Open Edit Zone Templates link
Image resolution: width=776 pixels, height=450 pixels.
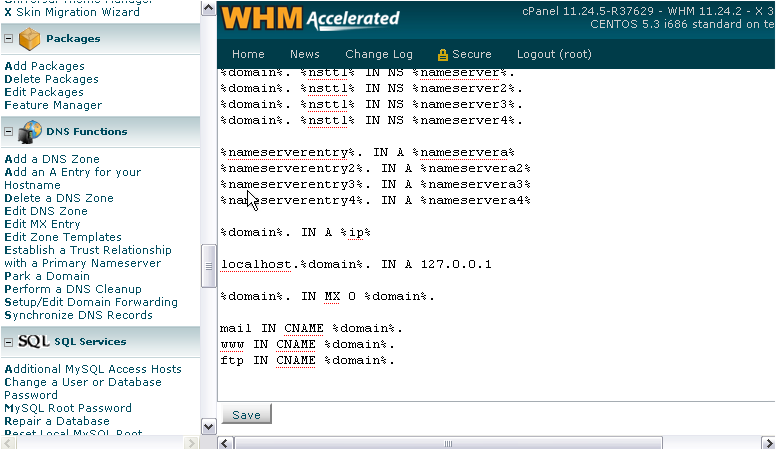pyautogui.click(x=63, y=237)
